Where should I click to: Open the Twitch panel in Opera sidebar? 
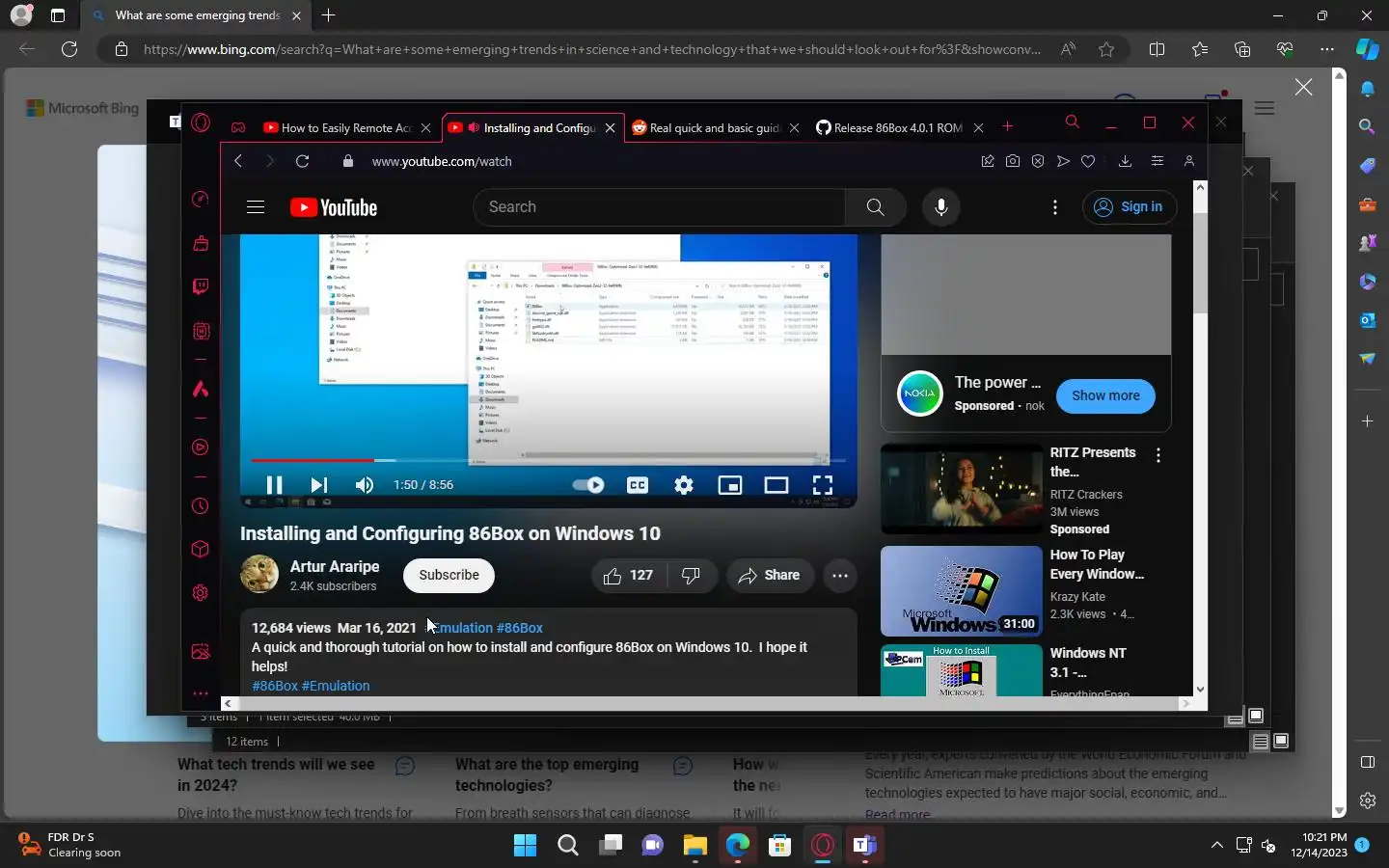pyautogui.click(x=201, y=286)
